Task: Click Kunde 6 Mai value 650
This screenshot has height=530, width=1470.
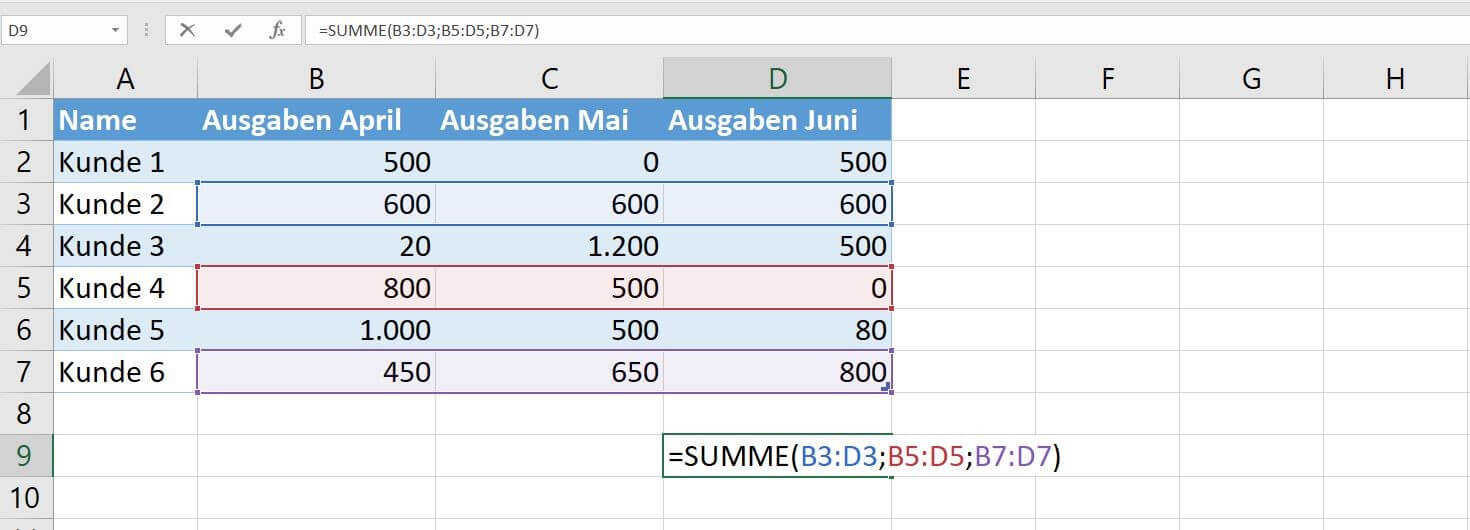Action: pos(549,372)
